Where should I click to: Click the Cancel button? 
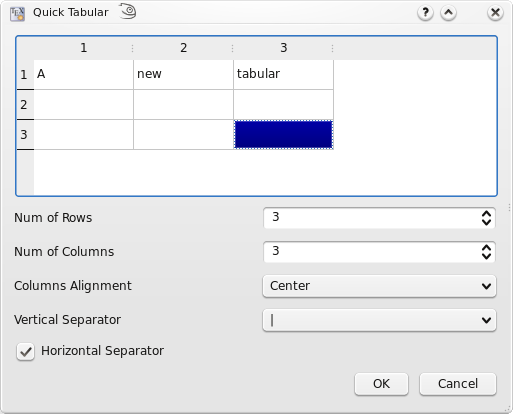pos(458,384)
